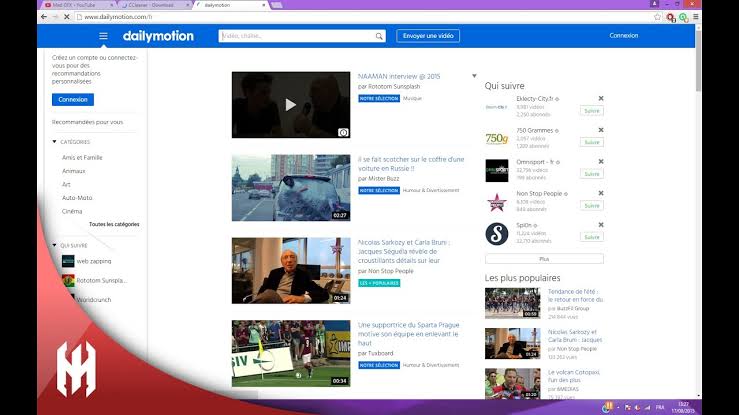The image size is (739, 415).
Task: Click the search magnifier icon
Action: click(379, 36)
